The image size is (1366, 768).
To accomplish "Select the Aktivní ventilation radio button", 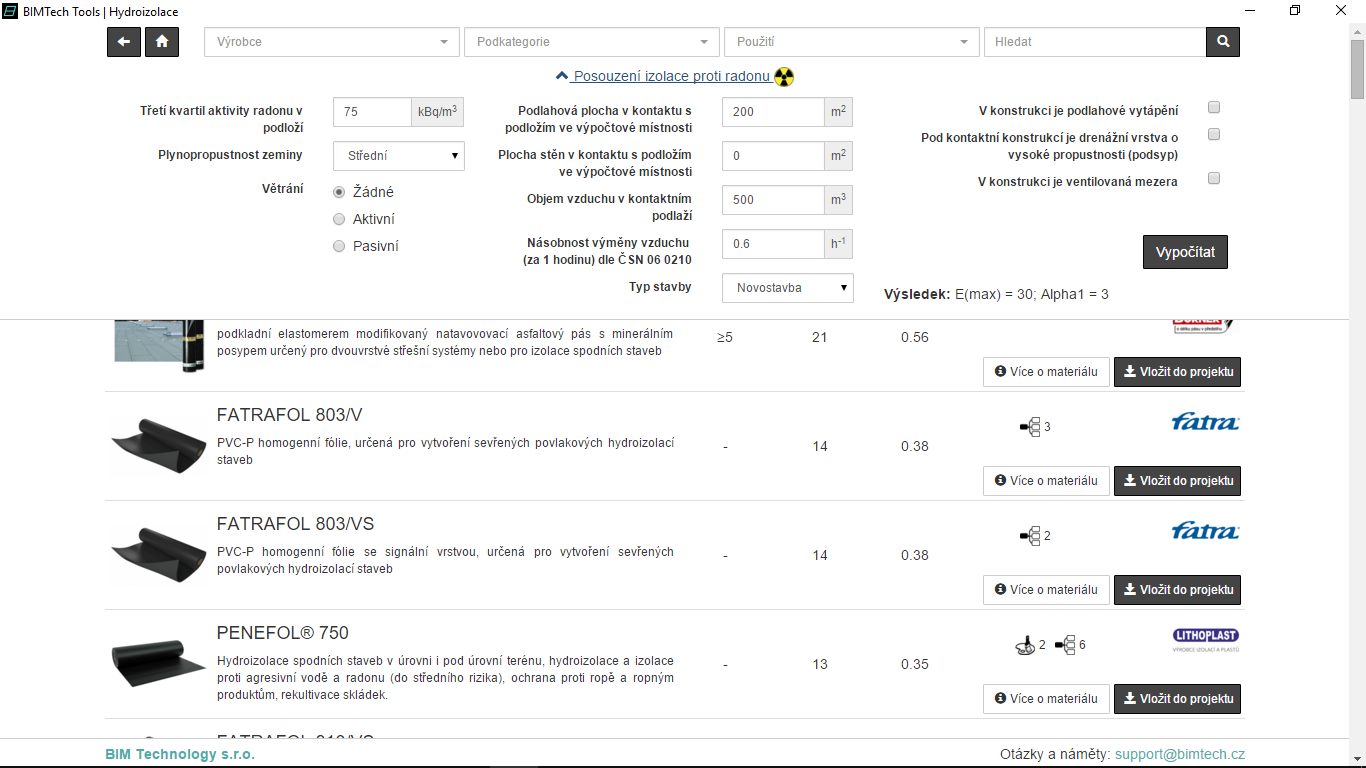I will coord(339,219).
